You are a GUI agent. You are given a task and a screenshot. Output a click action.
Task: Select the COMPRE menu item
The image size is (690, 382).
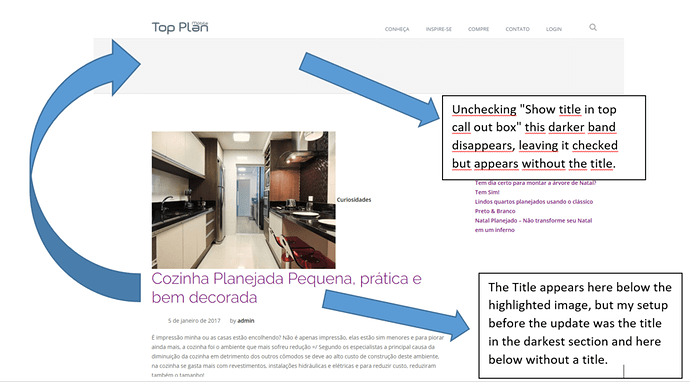click(x=478, y=29)
